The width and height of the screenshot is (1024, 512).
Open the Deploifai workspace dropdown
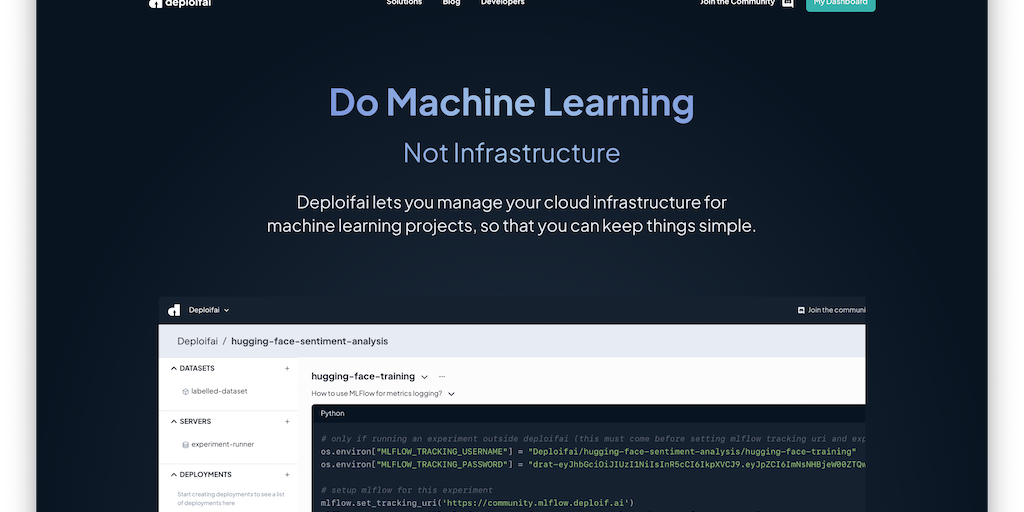(x=209, y=310)
